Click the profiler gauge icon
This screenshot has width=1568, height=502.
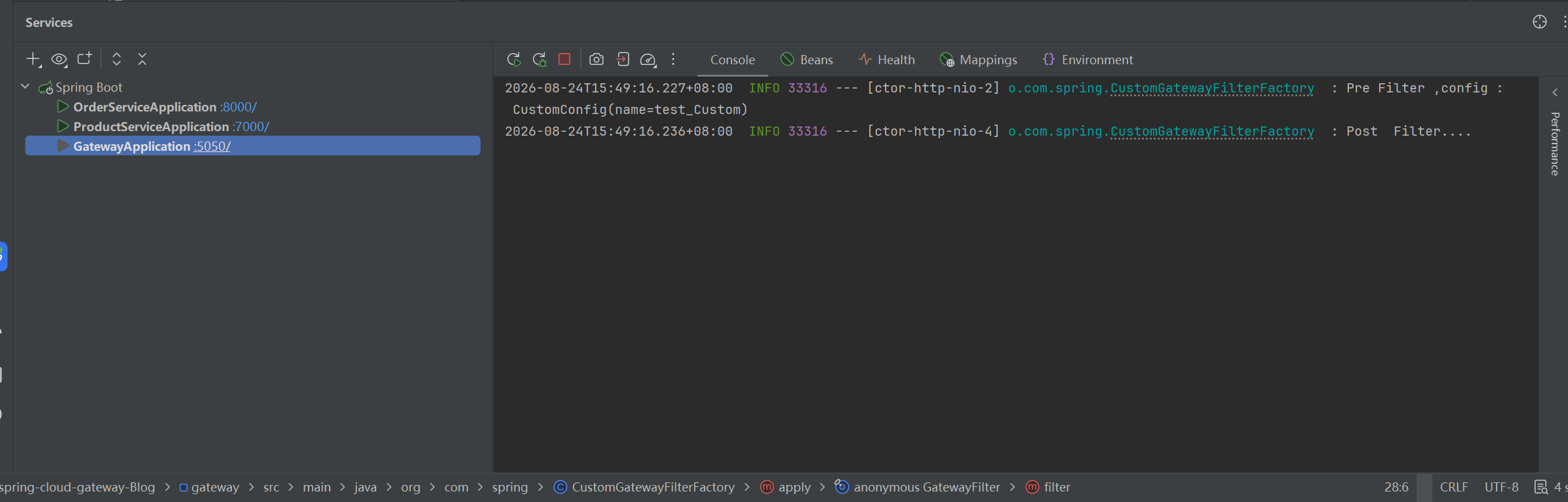pos(648,60)
